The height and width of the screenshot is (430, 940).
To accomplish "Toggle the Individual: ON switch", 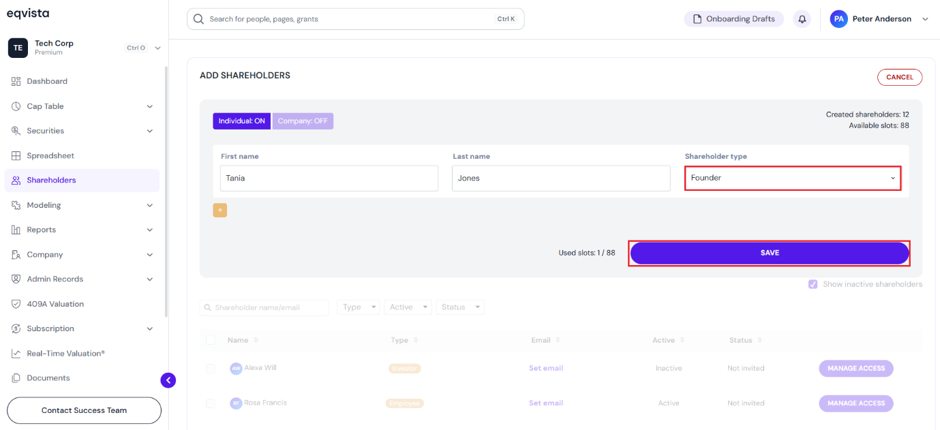I will click(242, 121).
